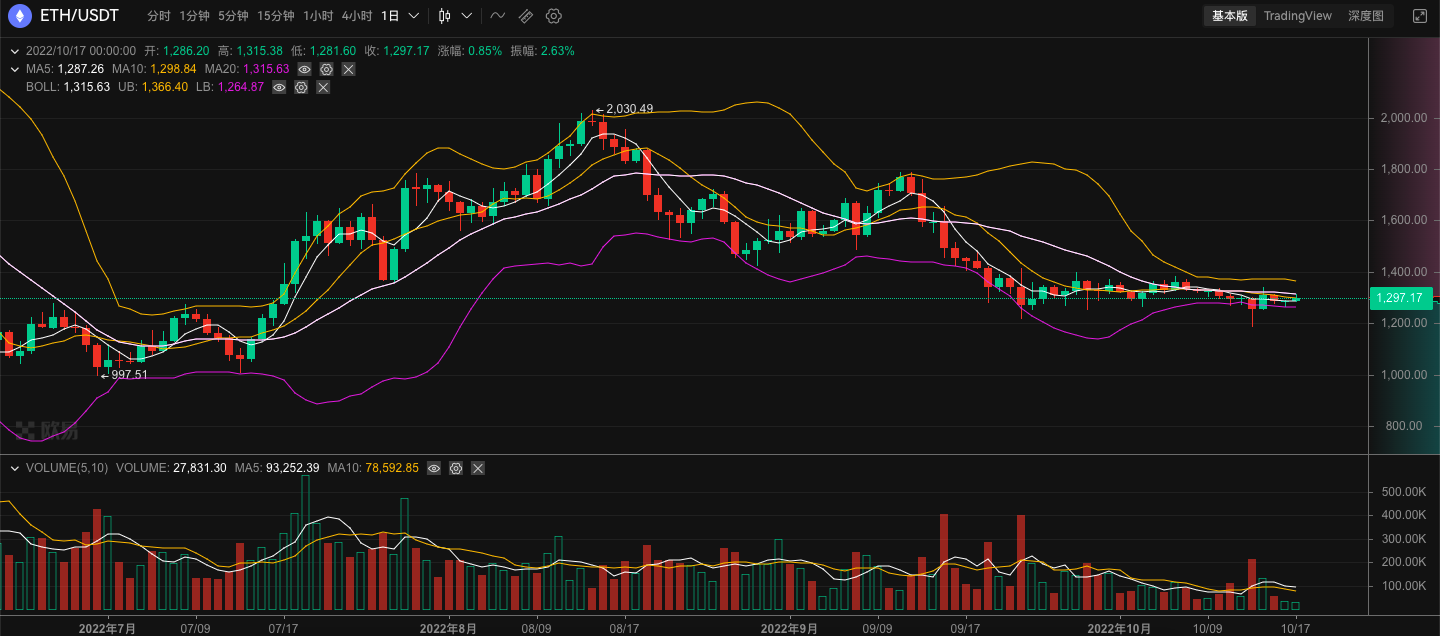Screen dimensions: 1440x636
Task: Toggle VOLUME indicator visibility eye
Action: [434, 468]
